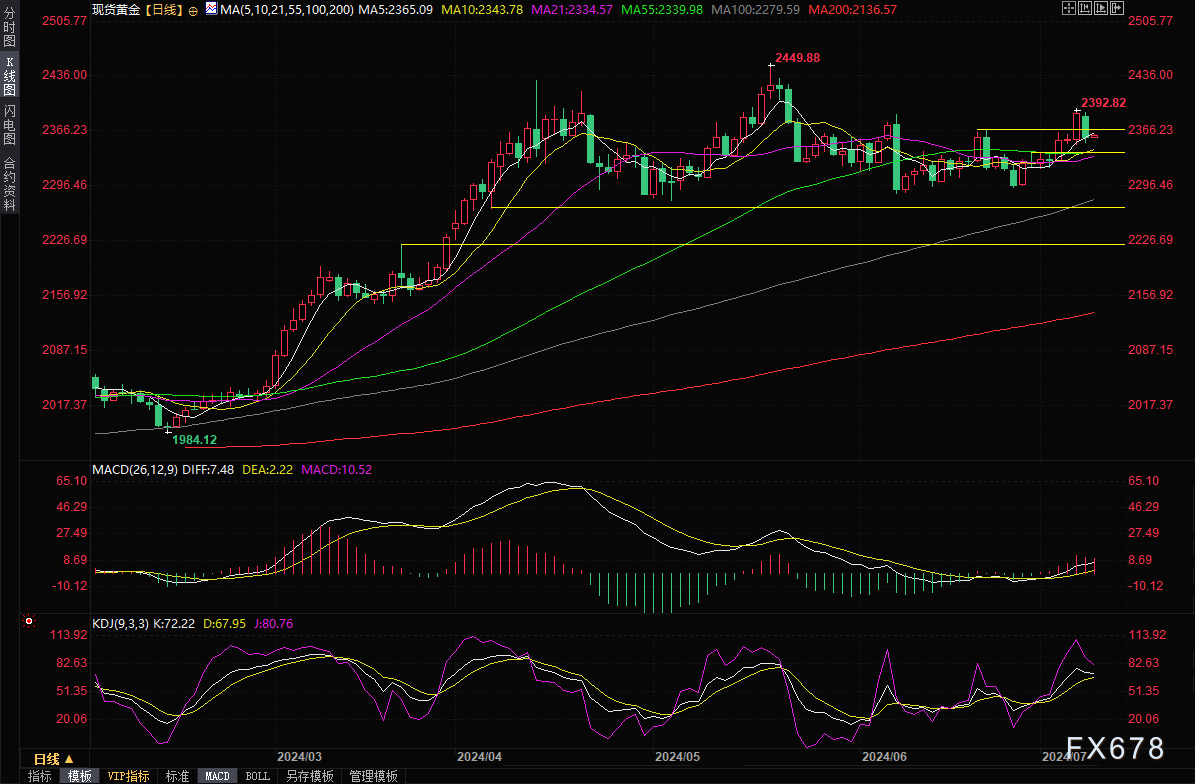Image resolution: width=1195 pixels, height=784 pixels.
Task: Click the FX678 watermark logo
Action: 1115,748
